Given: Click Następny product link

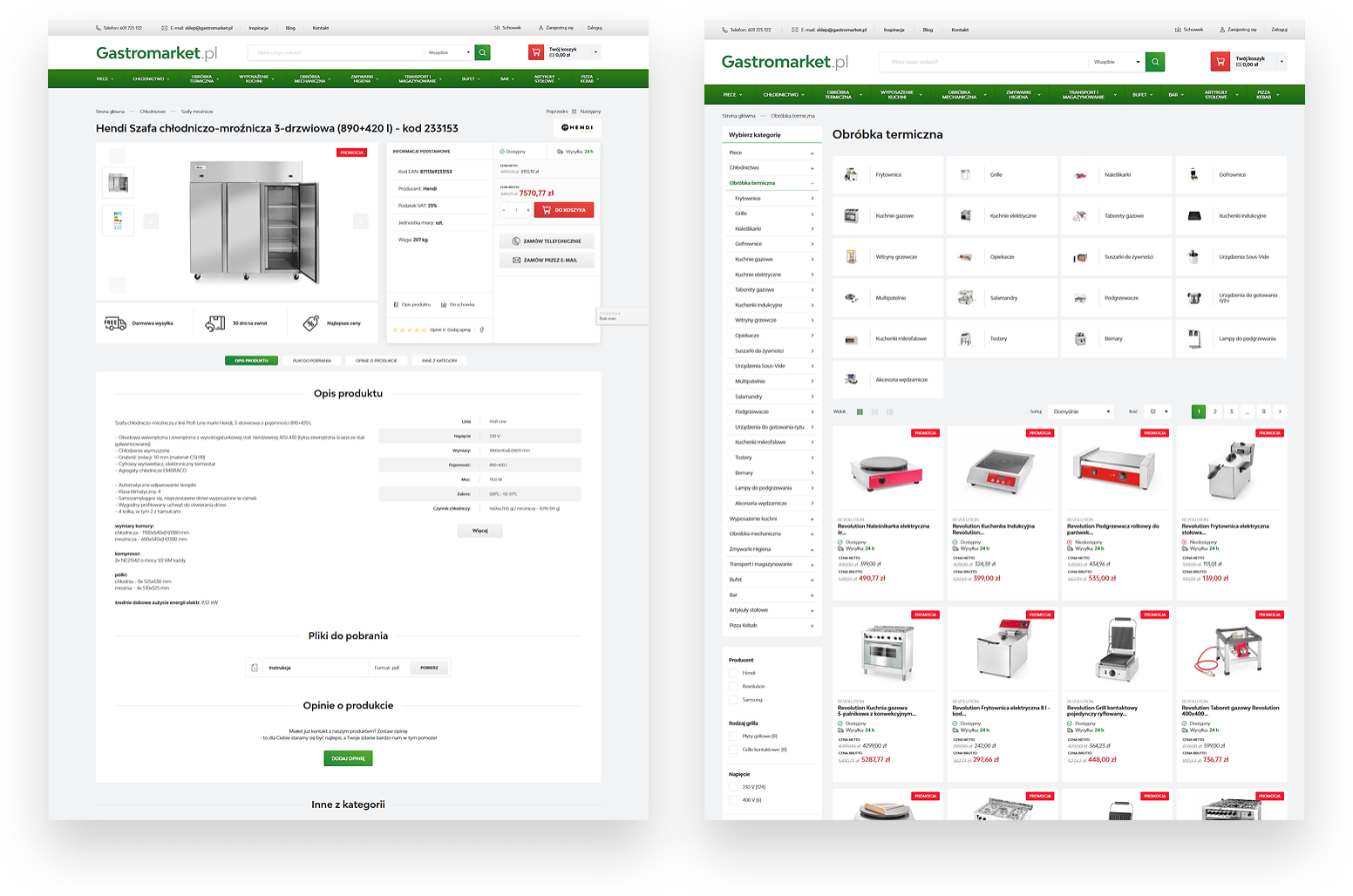Looking at the screenshot, I should (x=590, y=112).
